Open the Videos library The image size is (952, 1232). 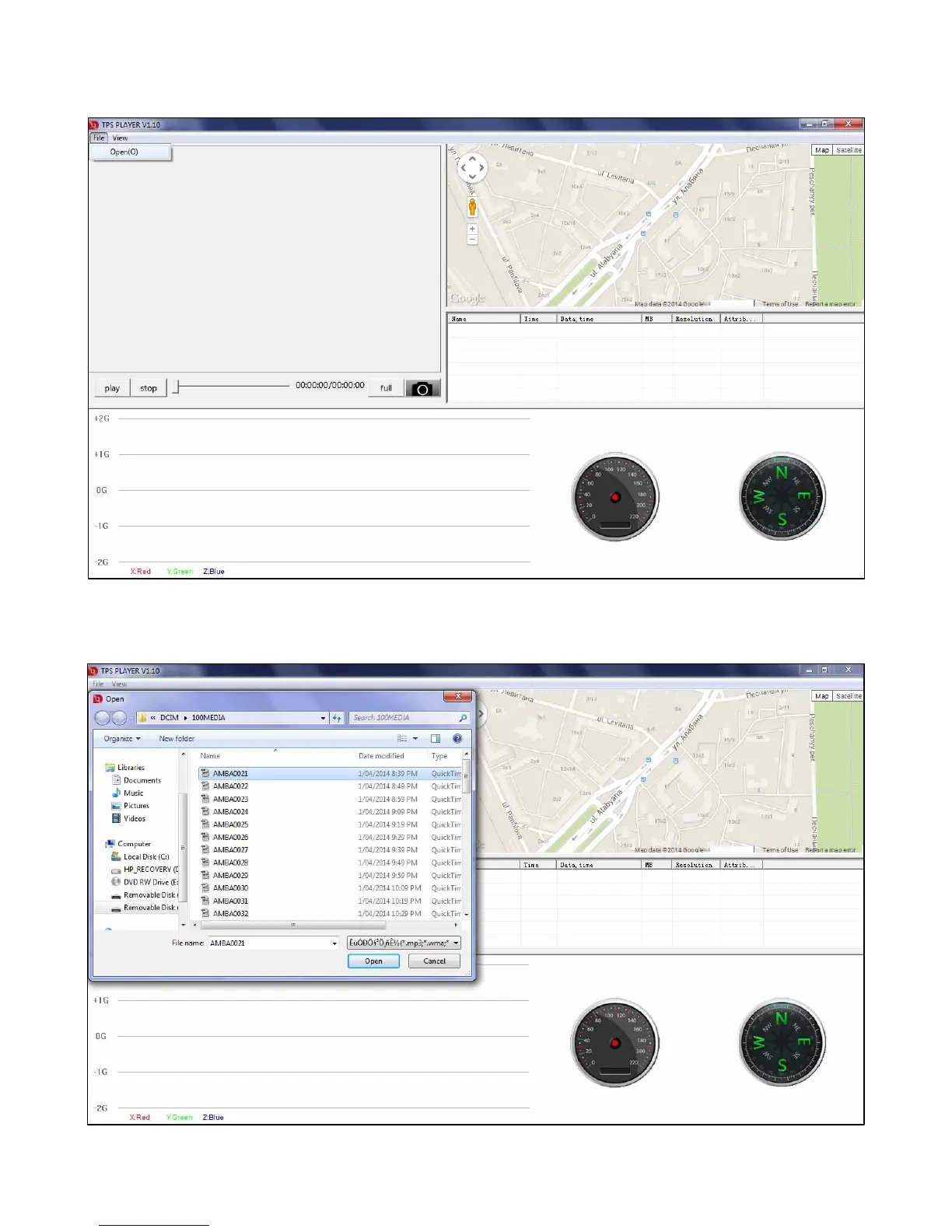click(x=128, y=818)
